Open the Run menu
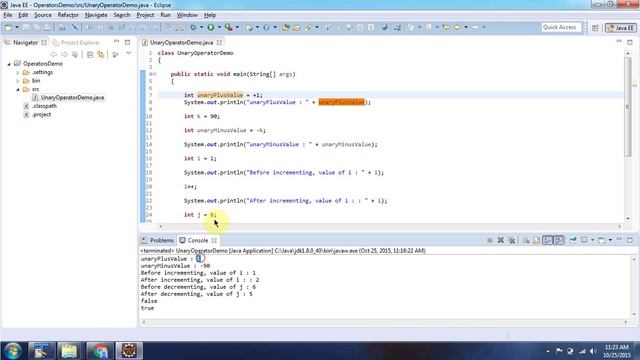The width and height of the screenshot is (640, 360). click(165, 15)
